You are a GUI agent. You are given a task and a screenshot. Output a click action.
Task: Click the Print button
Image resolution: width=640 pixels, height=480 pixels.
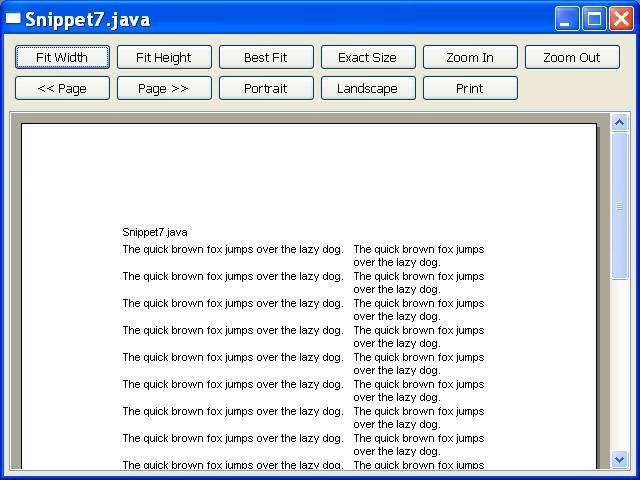470,88
